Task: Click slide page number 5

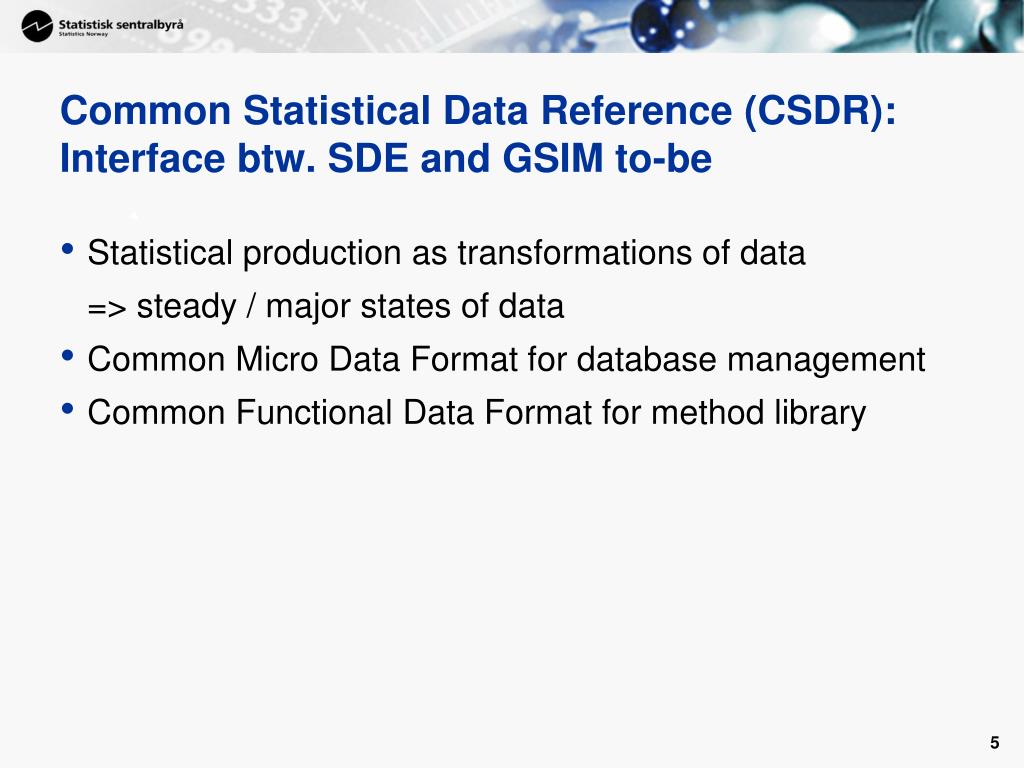Action: tap(995, 743)
